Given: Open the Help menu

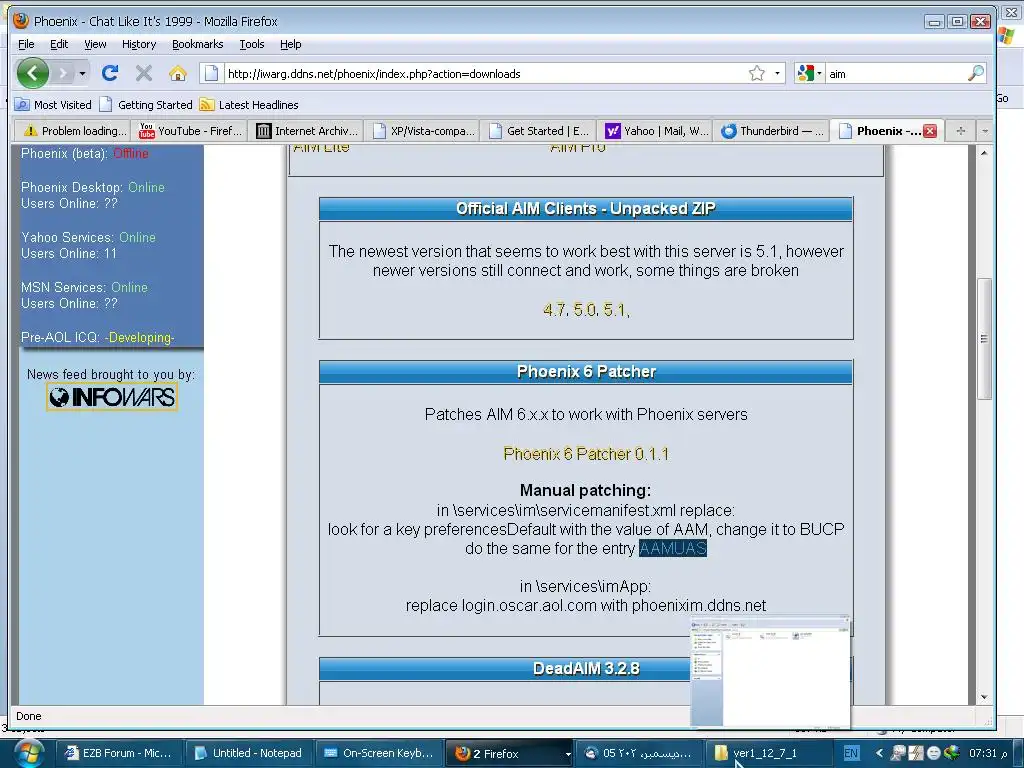Looking at the screenshot, I should tap(291, 44).
